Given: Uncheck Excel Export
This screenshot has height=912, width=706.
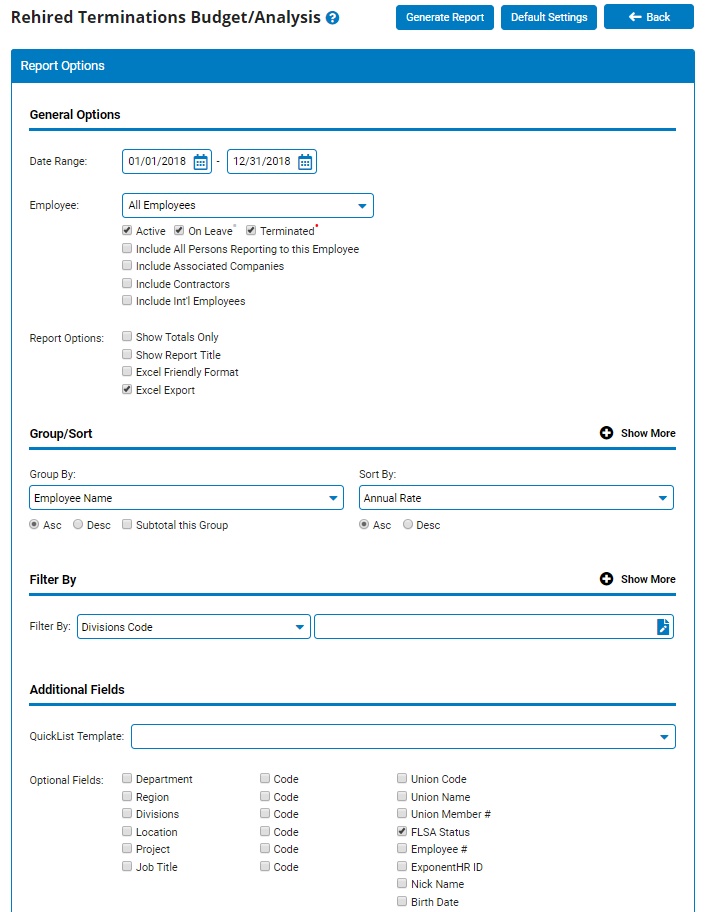Looking at the screenshot, I should coord(127,389).
